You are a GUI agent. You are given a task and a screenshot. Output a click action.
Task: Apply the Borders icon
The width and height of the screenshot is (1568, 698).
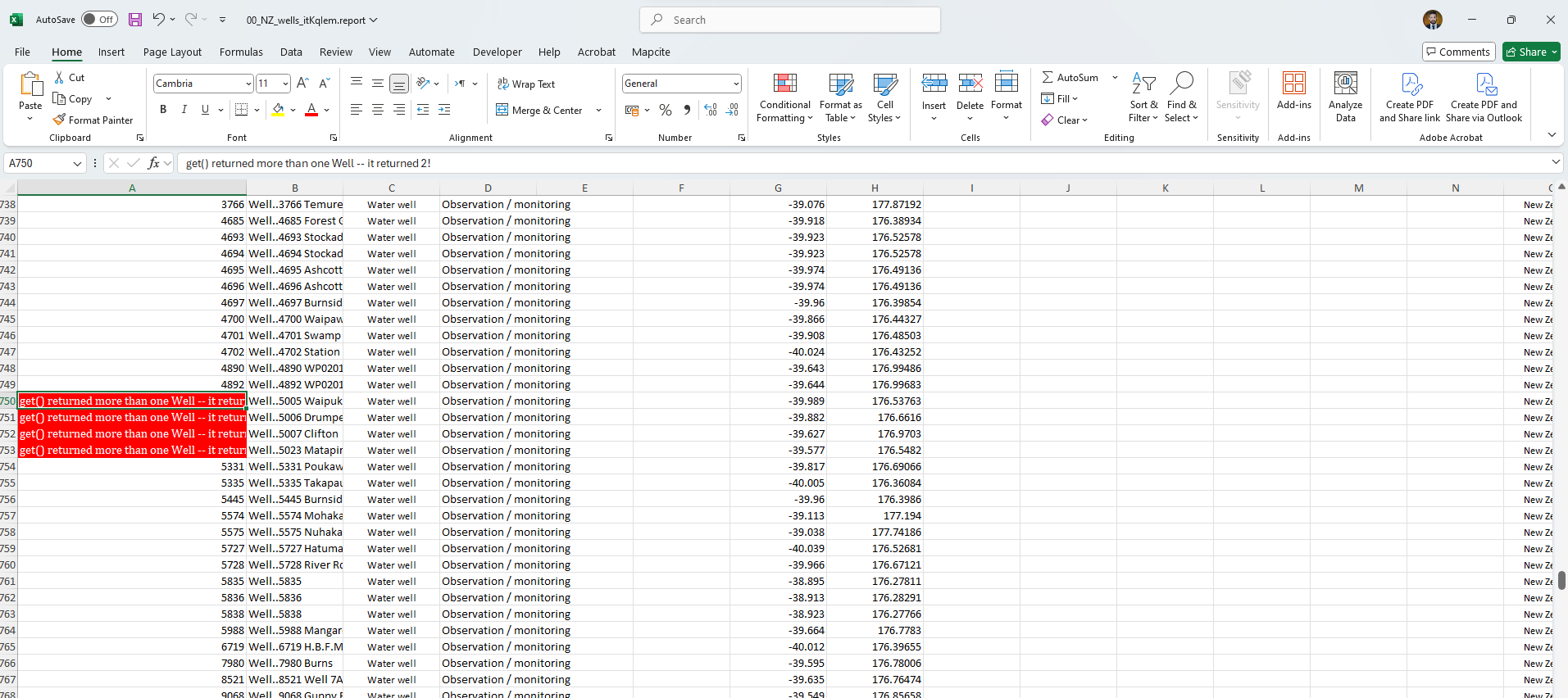pos(241,110)
